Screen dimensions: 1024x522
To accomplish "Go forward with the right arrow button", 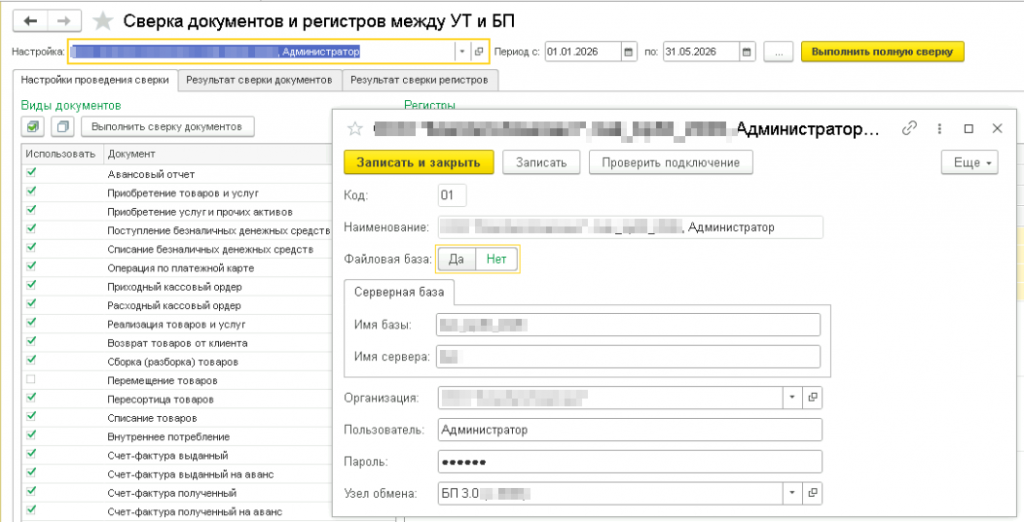I will pos(64,22).
